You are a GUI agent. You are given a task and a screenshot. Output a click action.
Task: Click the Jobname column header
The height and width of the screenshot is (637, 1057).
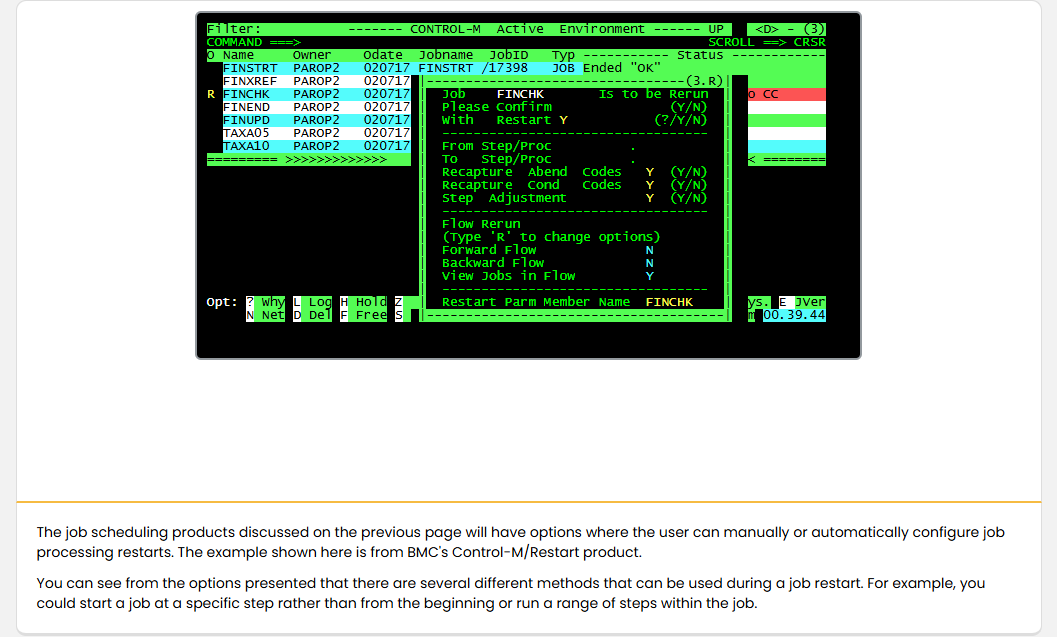click(446, 55)
